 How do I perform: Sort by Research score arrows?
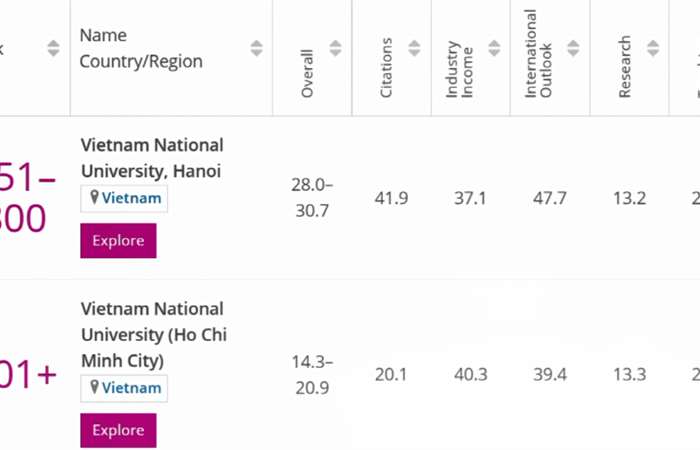pos(653,48)
